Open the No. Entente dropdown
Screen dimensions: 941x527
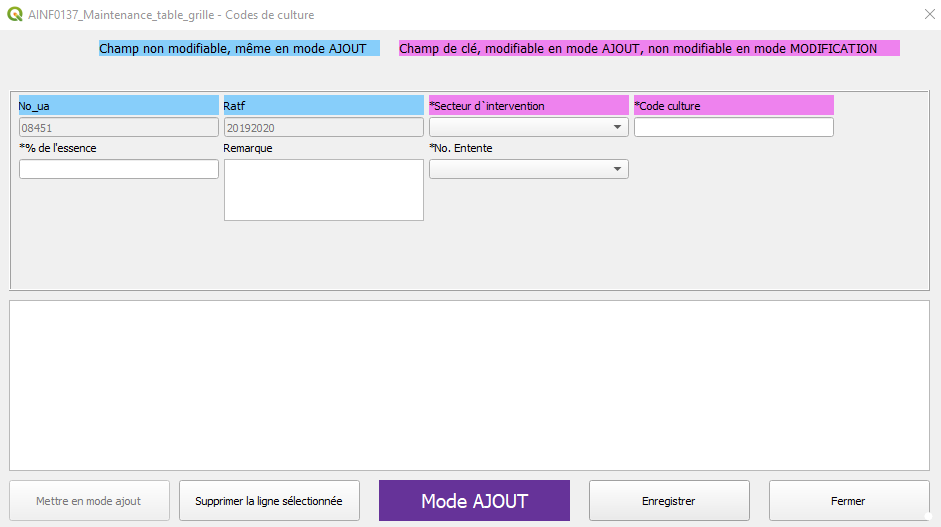(529, 169)
